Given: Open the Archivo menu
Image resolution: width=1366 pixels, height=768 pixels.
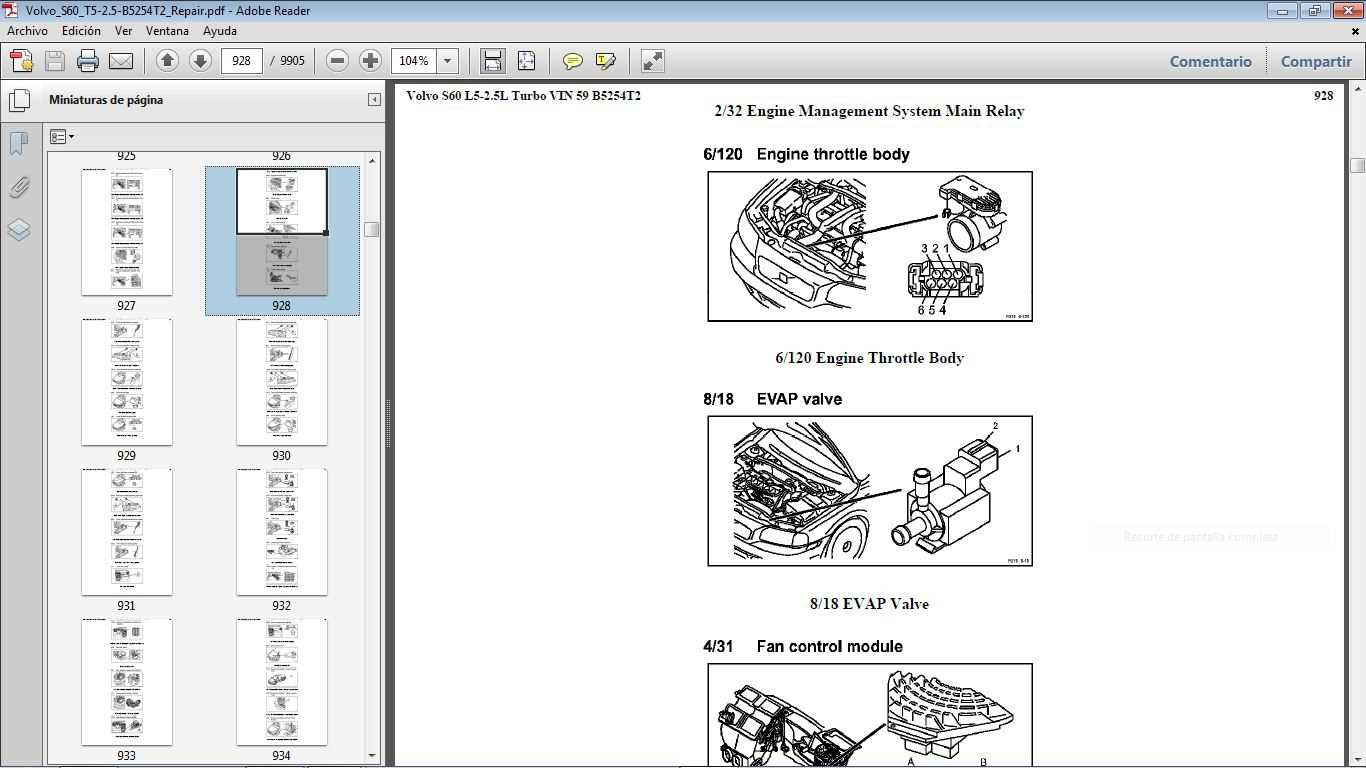Looking at the screenshot, I should point(27,31).
